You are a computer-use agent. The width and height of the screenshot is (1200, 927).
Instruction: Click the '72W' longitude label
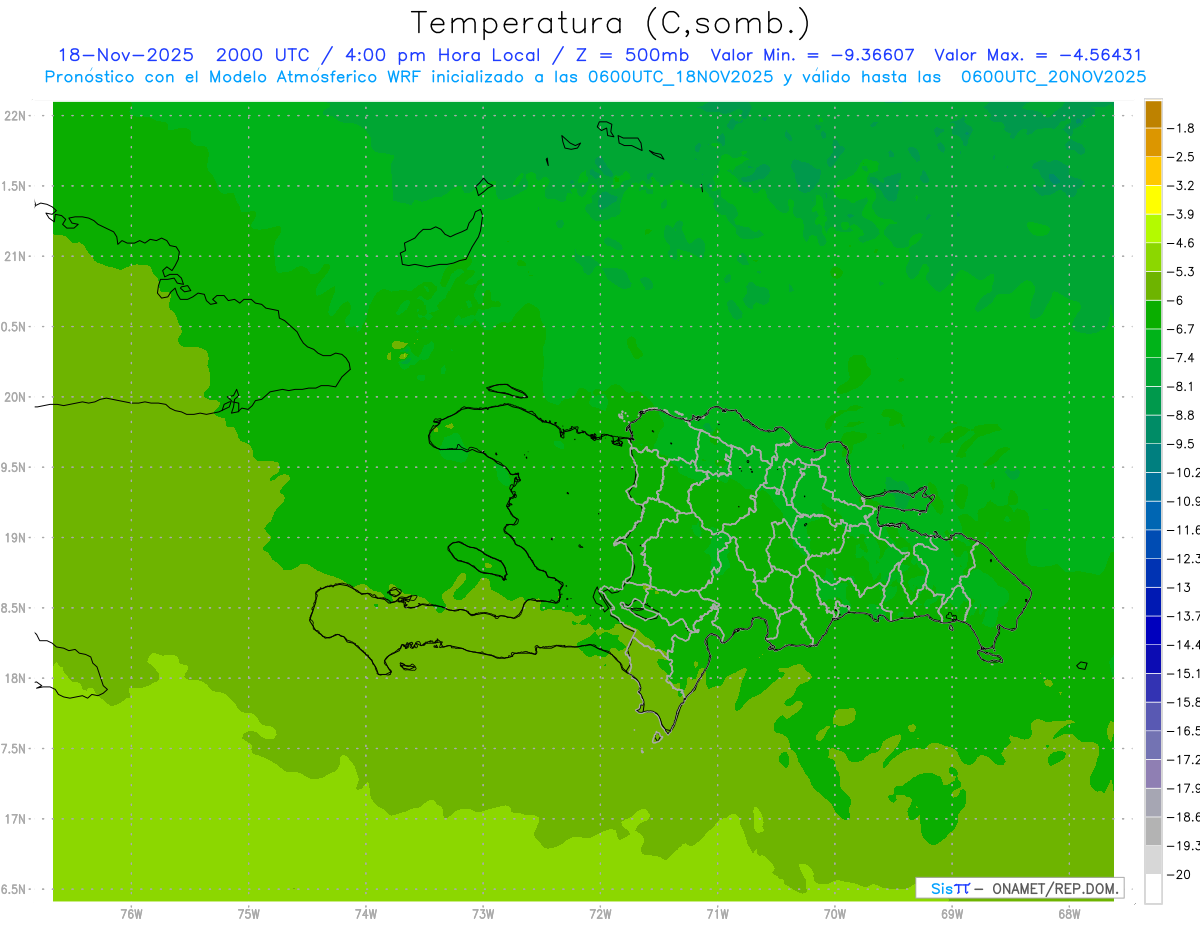[x=600, y=913]
